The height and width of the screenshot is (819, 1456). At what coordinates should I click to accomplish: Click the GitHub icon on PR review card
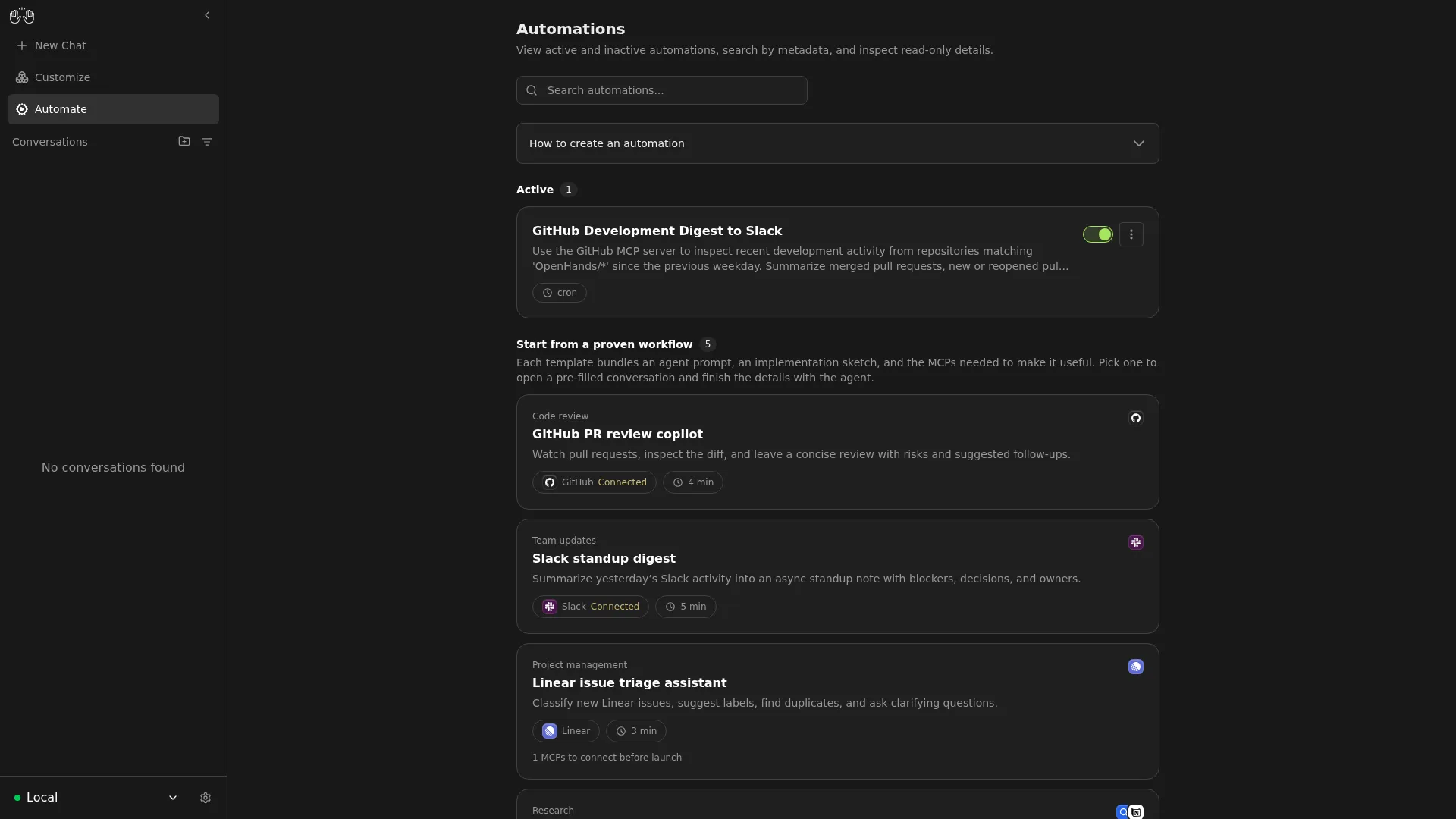1135,418
